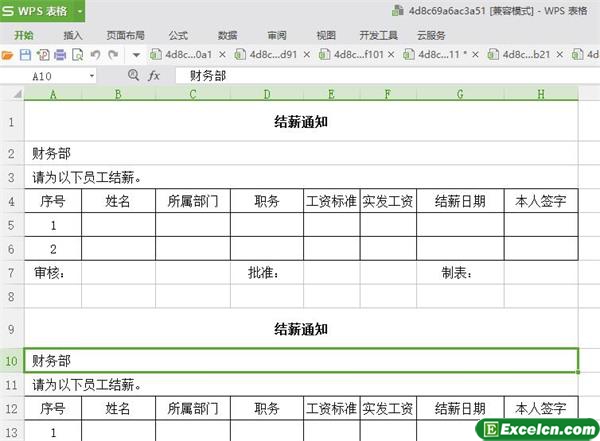Click the redo arrow icon
This screenshot has height=441, width=600.
click(x=113, y=55)
